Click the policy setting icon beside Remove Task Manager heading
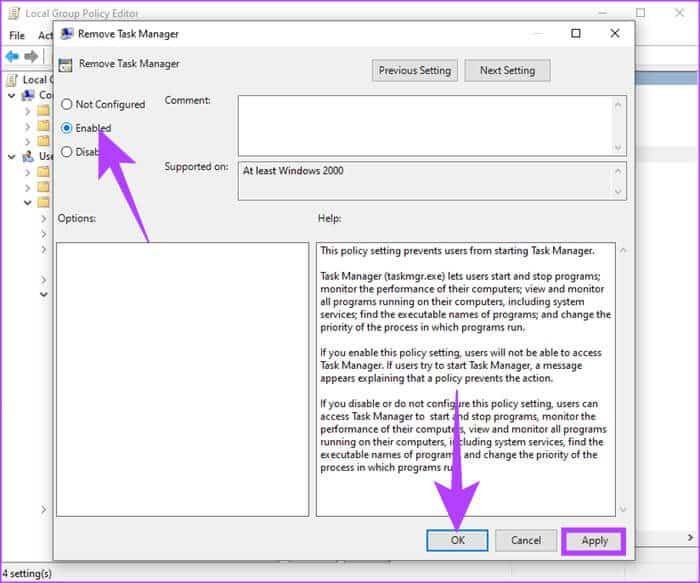This screenshot has width=700, height=583. coord(65,65)
